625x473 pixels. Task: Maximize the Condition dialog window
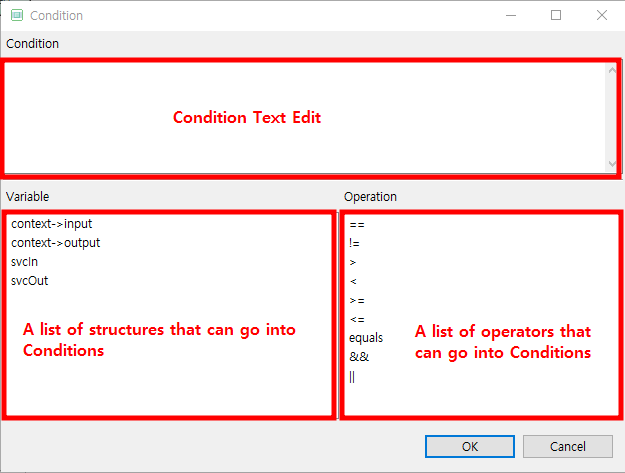(x=556, y=15)
